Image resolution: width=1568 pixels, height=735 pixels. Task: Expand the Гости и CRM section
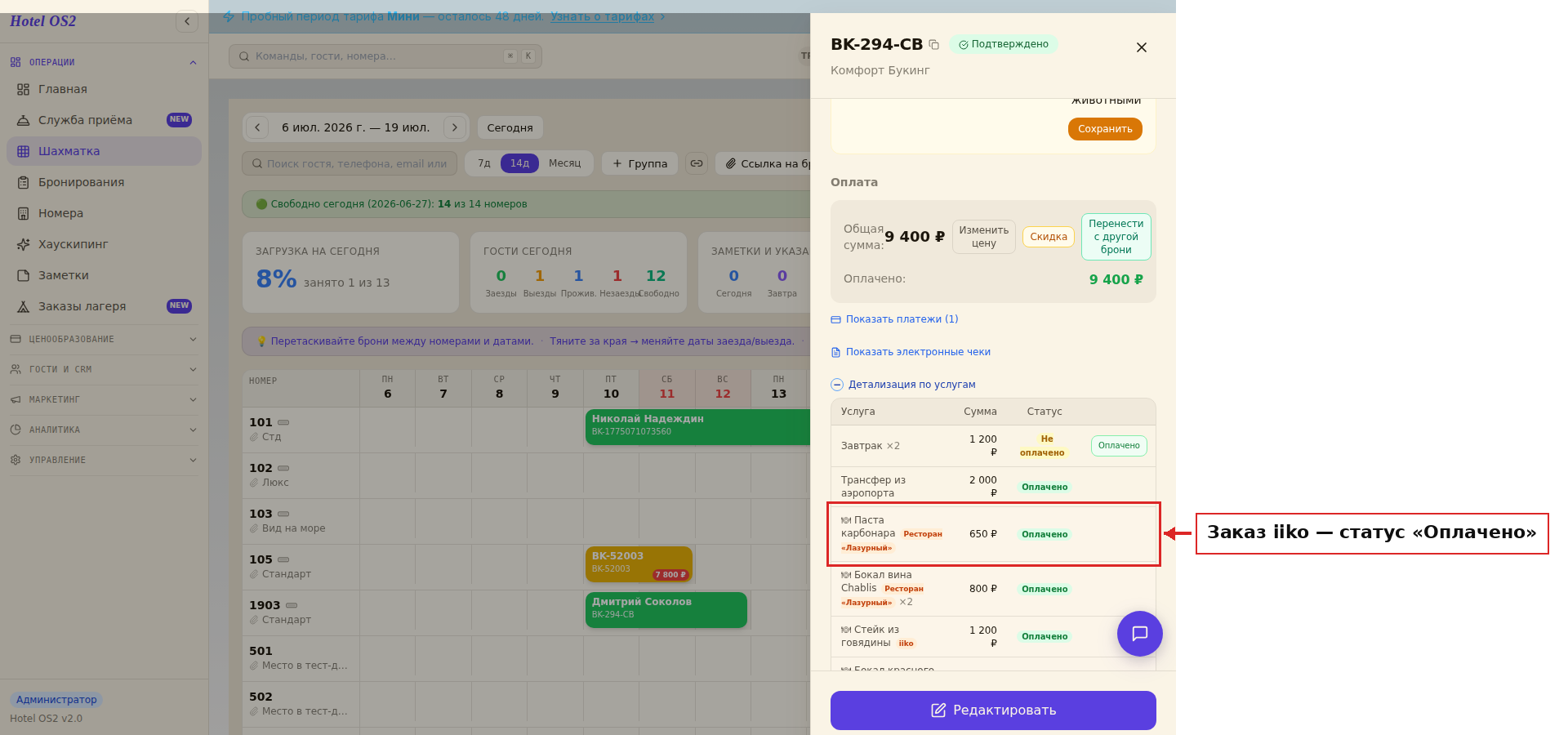coord(104,369)
